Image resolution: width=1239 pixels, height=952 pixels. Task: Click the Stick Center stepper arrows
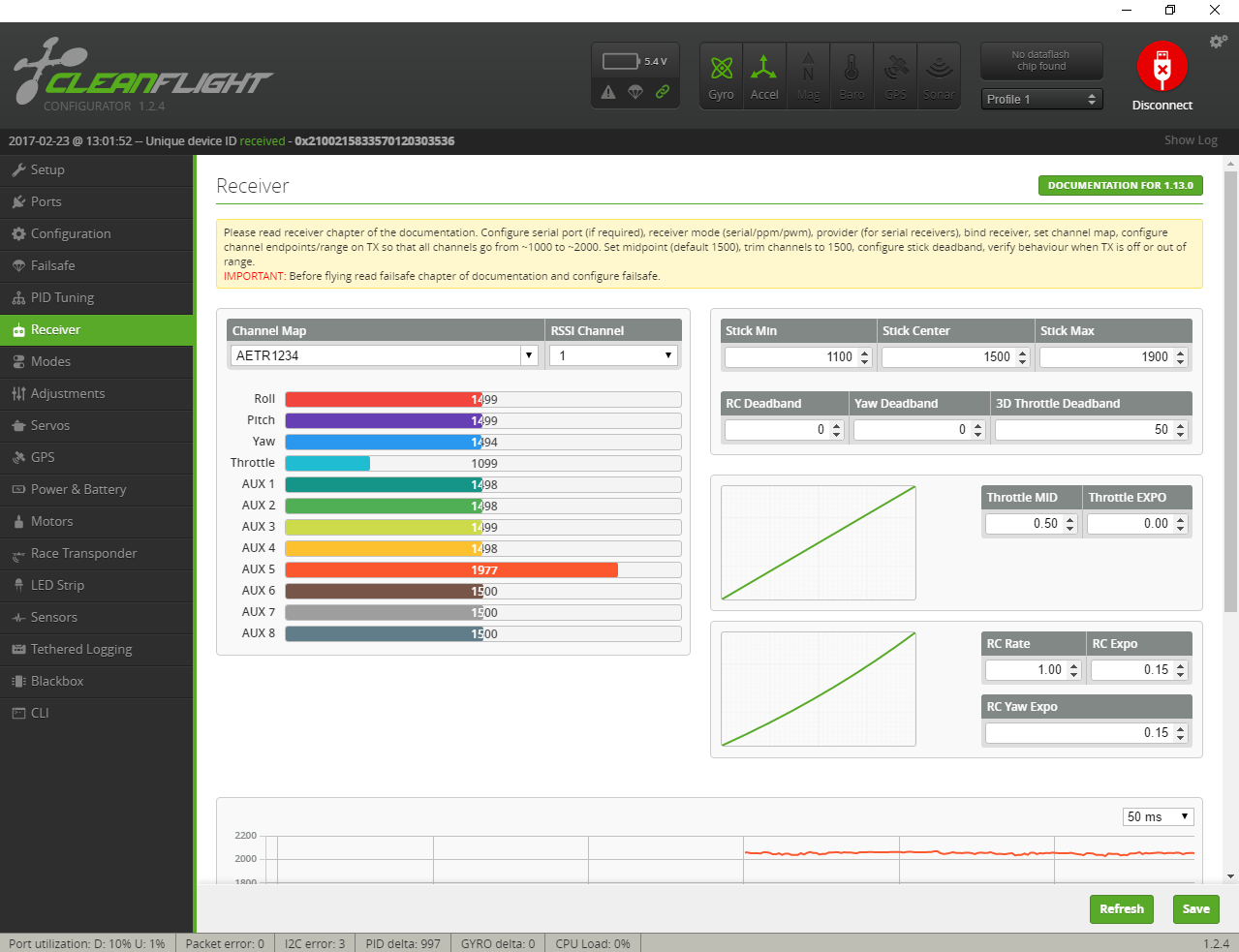pyautogui.click(x=1022, y=357)
